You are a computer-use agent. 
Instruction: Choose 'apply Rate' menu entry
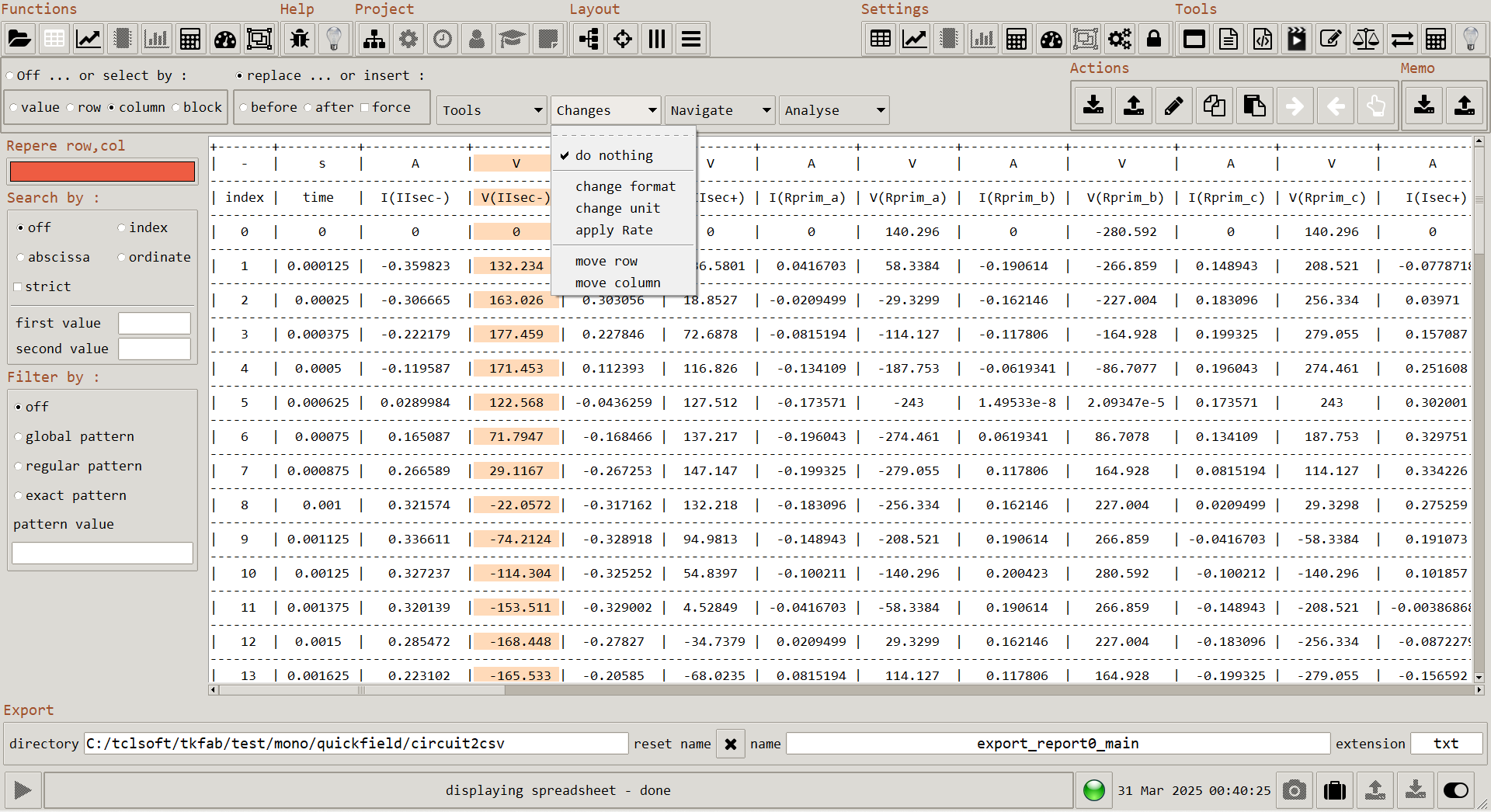coord(624,230)
